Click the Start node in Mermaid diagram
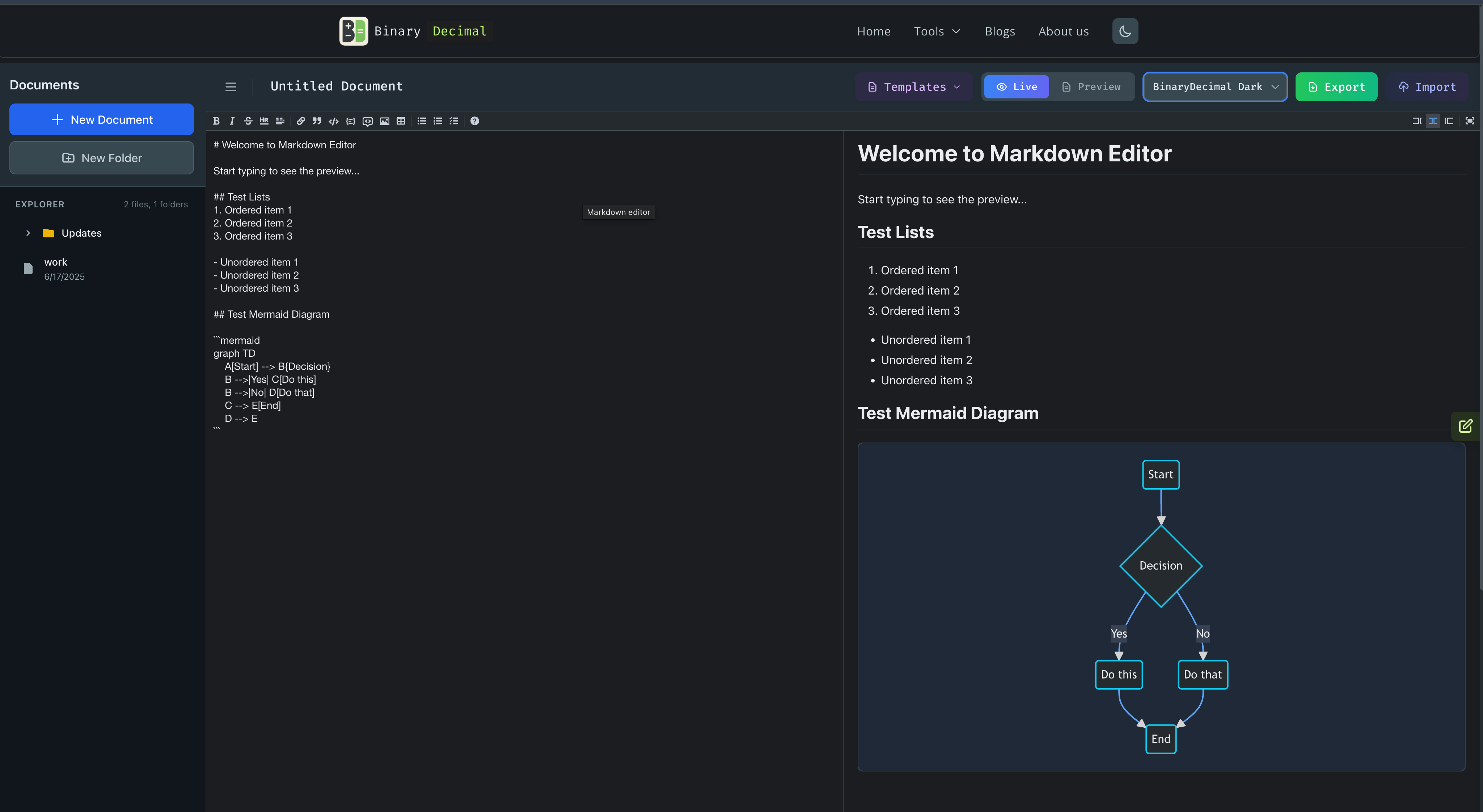1483x812 pixels. coord(1161,475)
